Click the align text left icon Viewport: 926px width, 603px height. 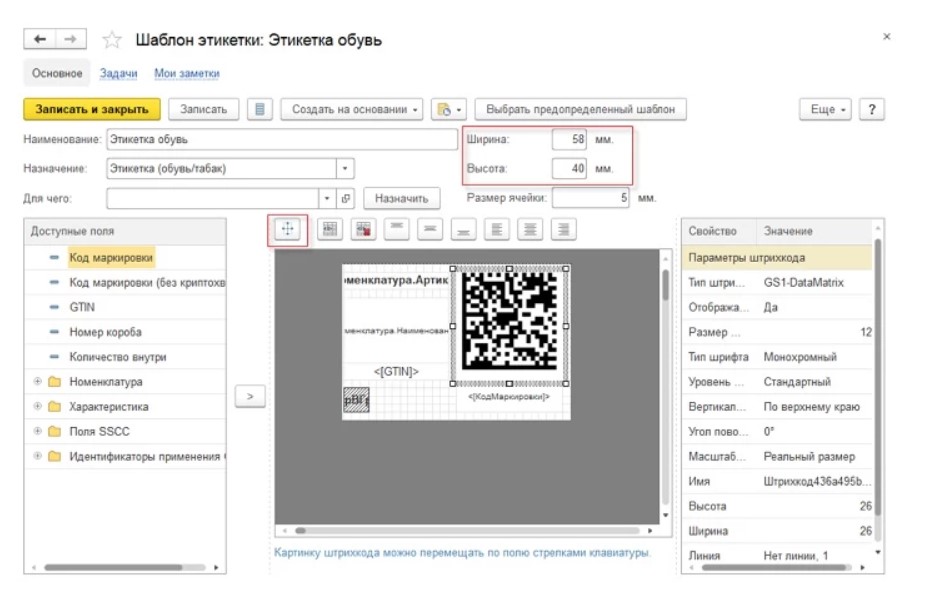point(497,229)
